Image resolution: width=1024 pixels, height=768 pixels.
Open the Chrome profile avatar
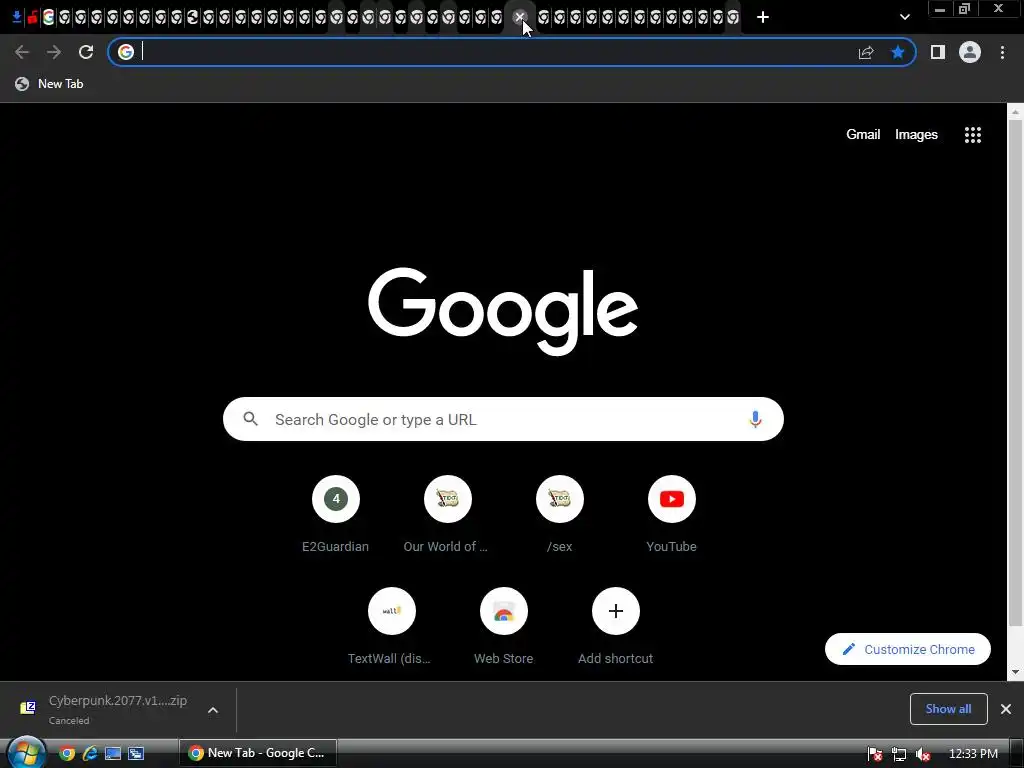970,52
